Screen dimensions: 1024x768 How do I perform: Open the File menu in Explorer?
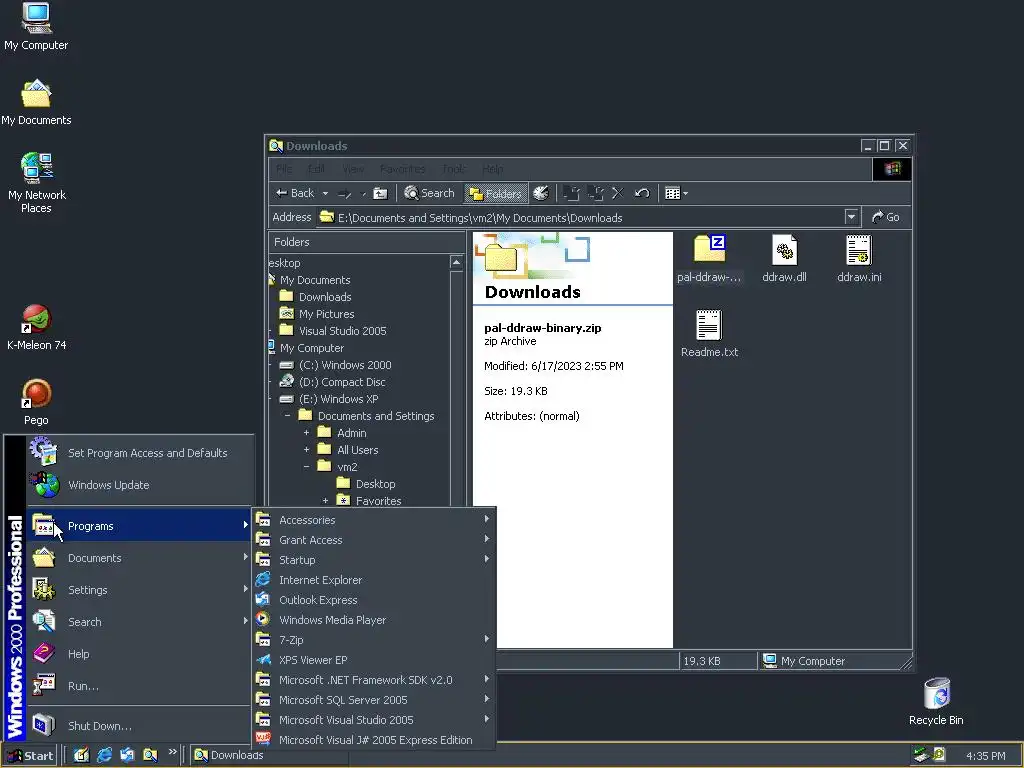[x=284, y=169]
